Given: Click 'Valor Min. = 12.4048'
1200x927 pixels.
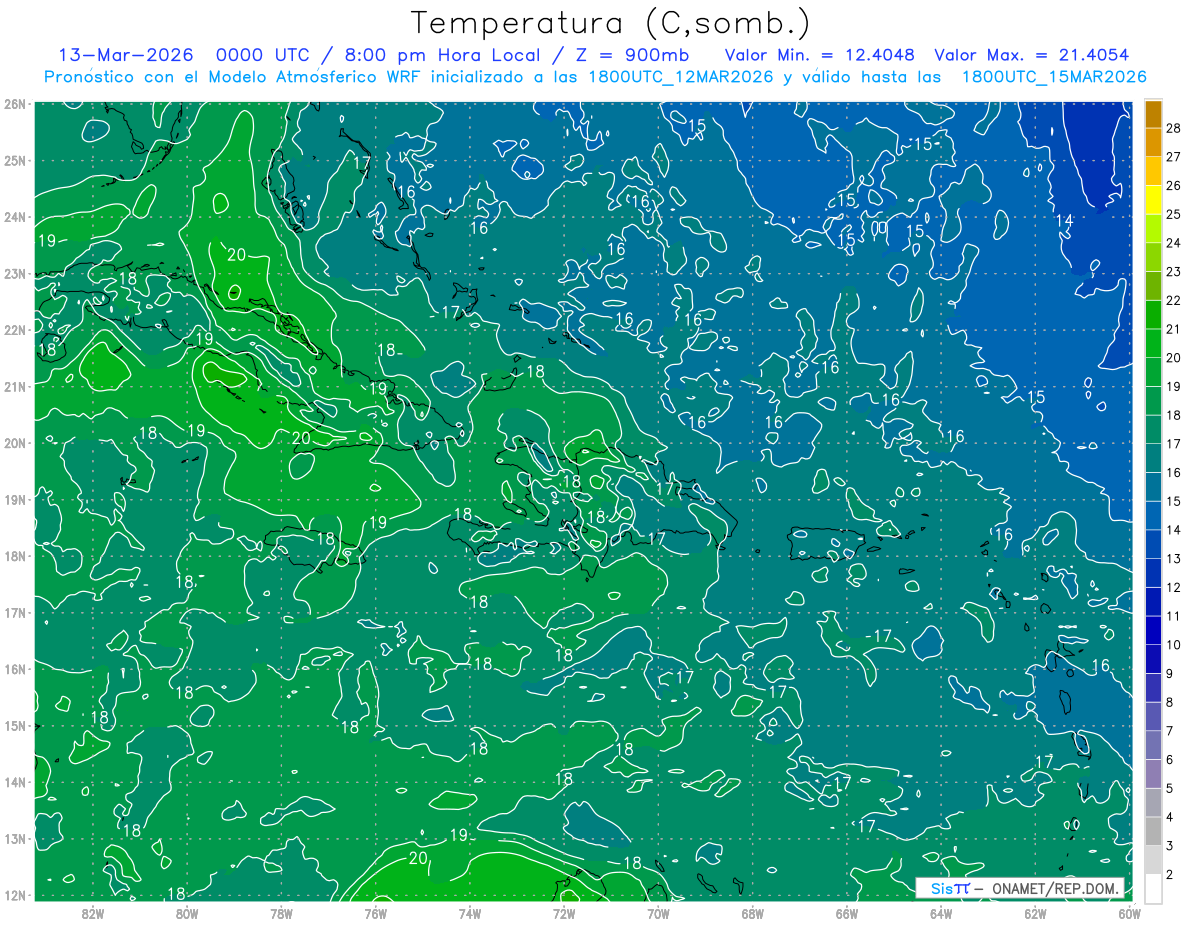Looking at the screenshot, I should [819, 55].
